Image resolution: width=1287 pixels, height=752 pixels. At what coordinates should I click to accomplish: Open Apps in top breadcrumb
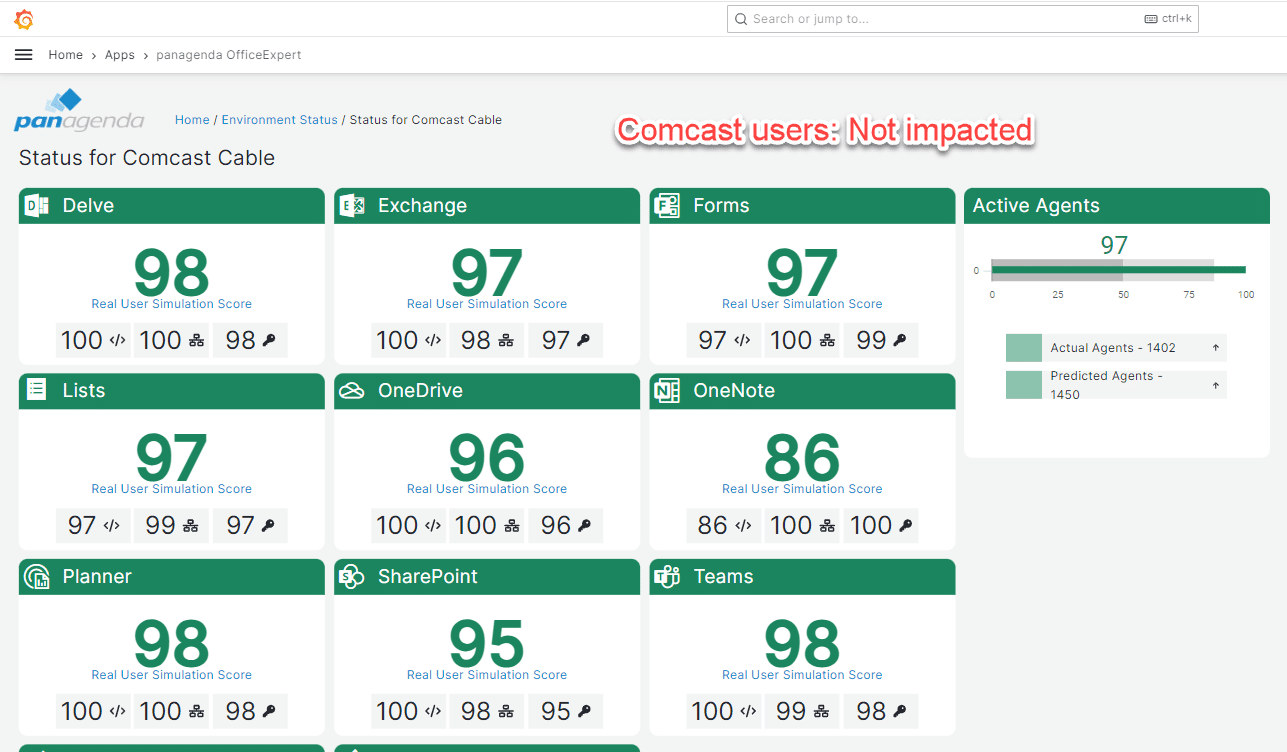tap(120, 55)
